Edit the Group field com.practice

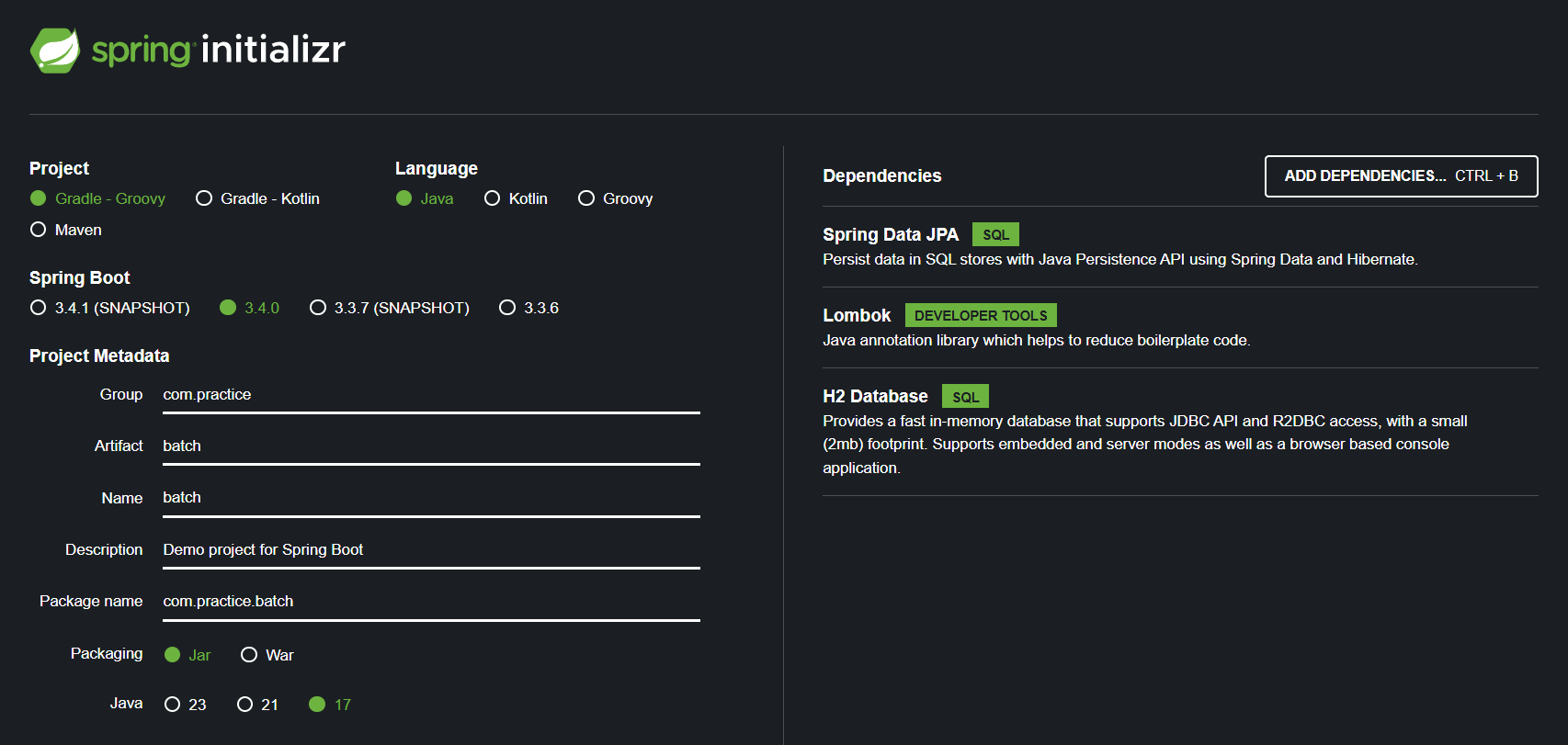431,395
